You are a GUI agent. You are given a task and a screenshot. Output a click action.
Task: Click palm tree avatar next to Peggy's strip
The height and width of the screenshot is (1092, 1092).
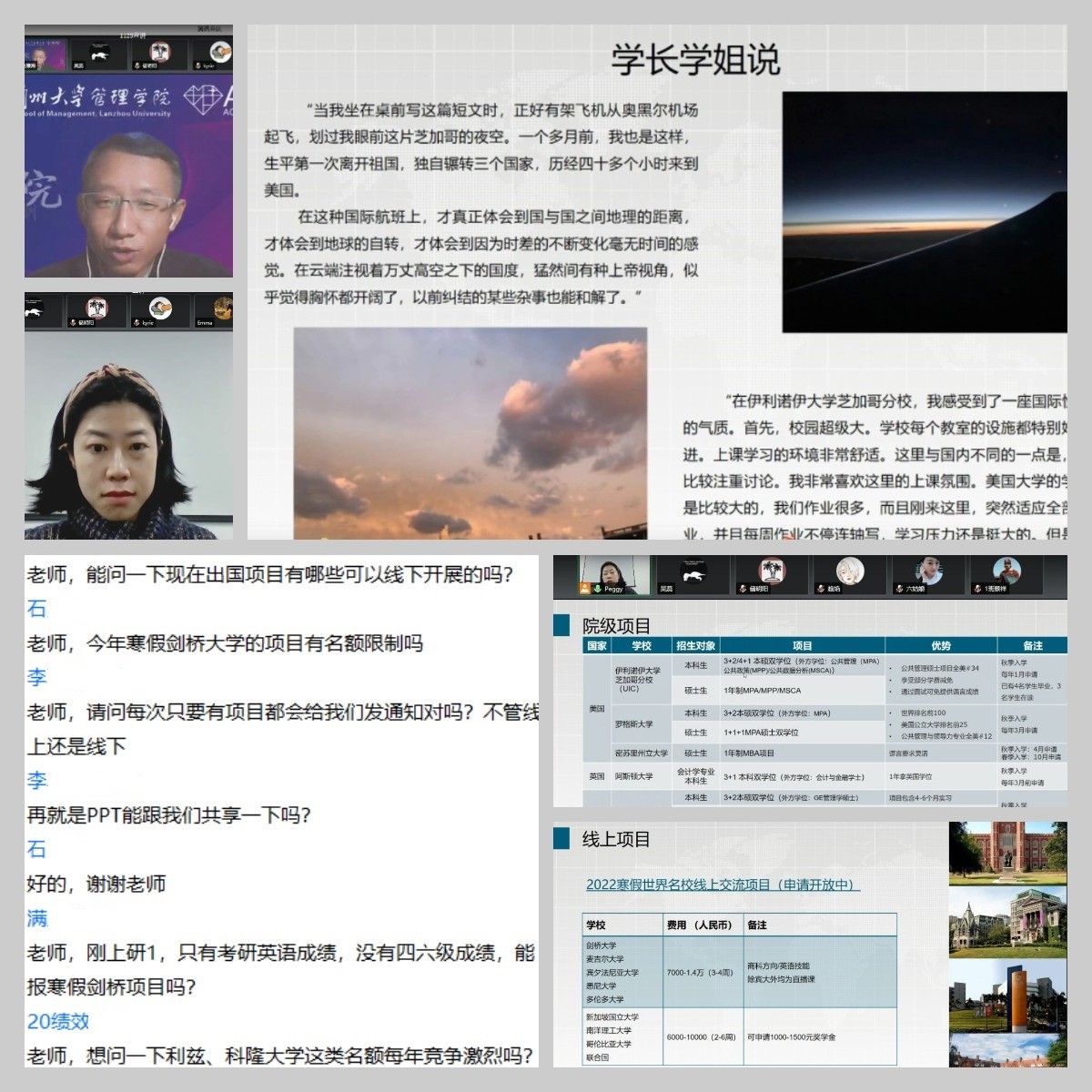pos(772,571)
